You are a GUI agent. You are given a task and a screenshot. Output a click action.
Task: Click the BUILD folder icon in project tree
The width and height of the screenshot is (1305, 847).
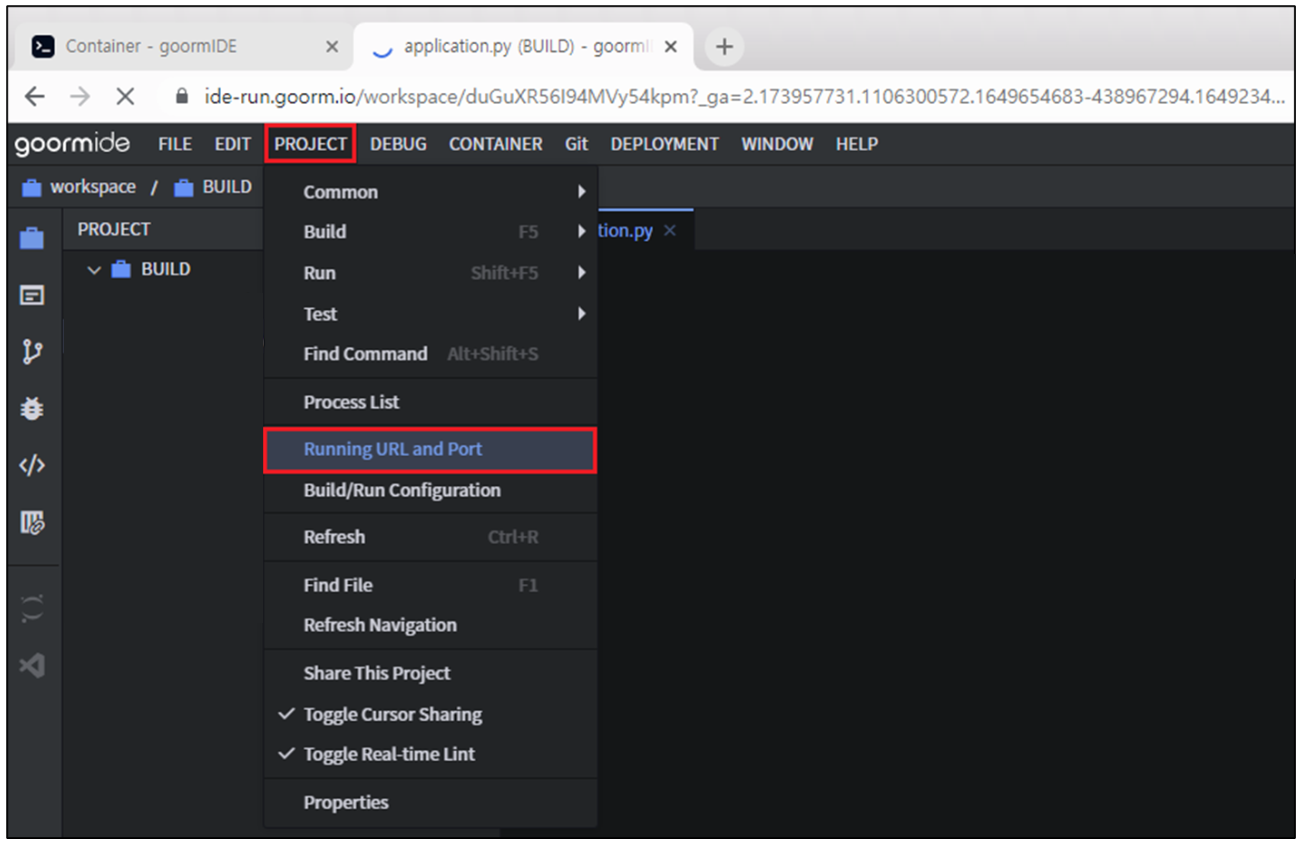122,269
